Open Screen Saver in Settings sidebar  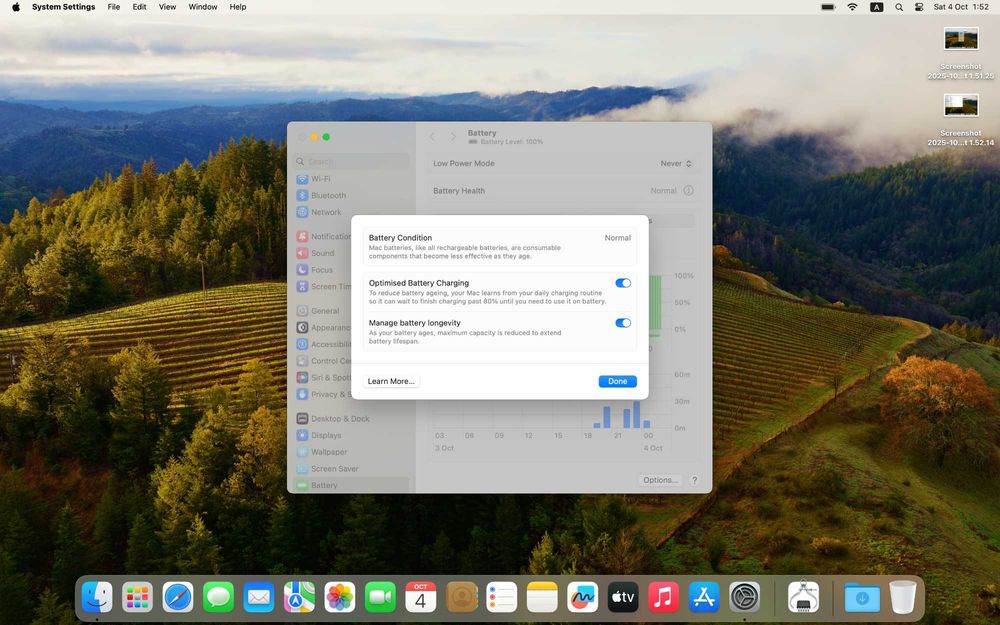pyautogui.click(x=351, y=469)
